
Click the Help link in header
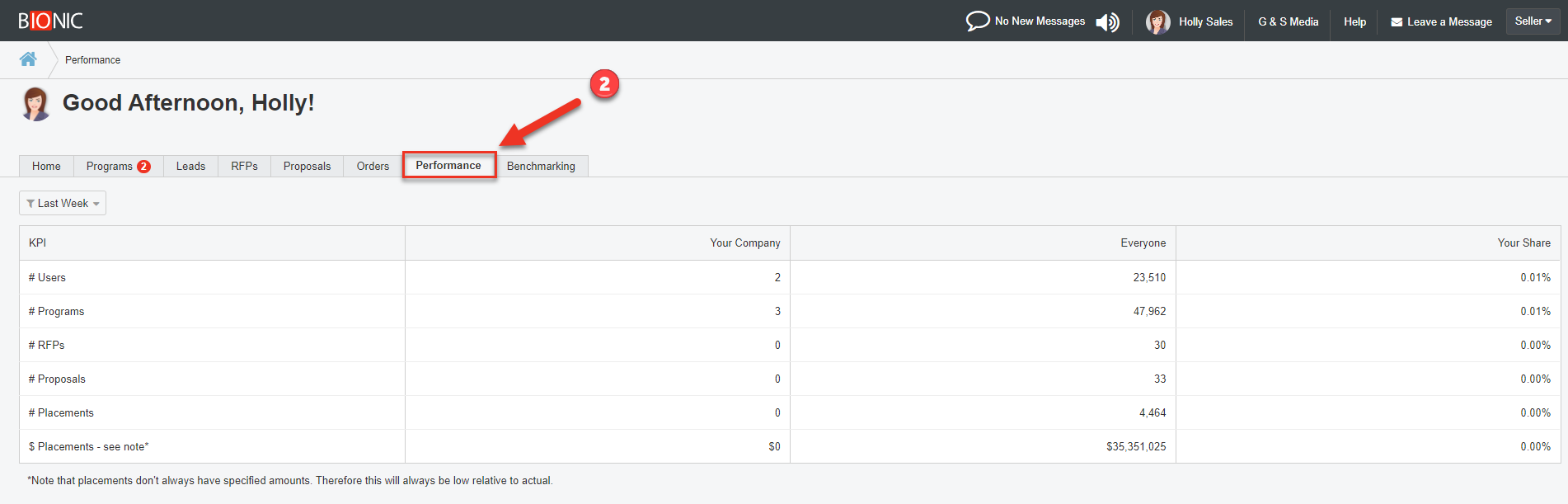coord(1354,22)
